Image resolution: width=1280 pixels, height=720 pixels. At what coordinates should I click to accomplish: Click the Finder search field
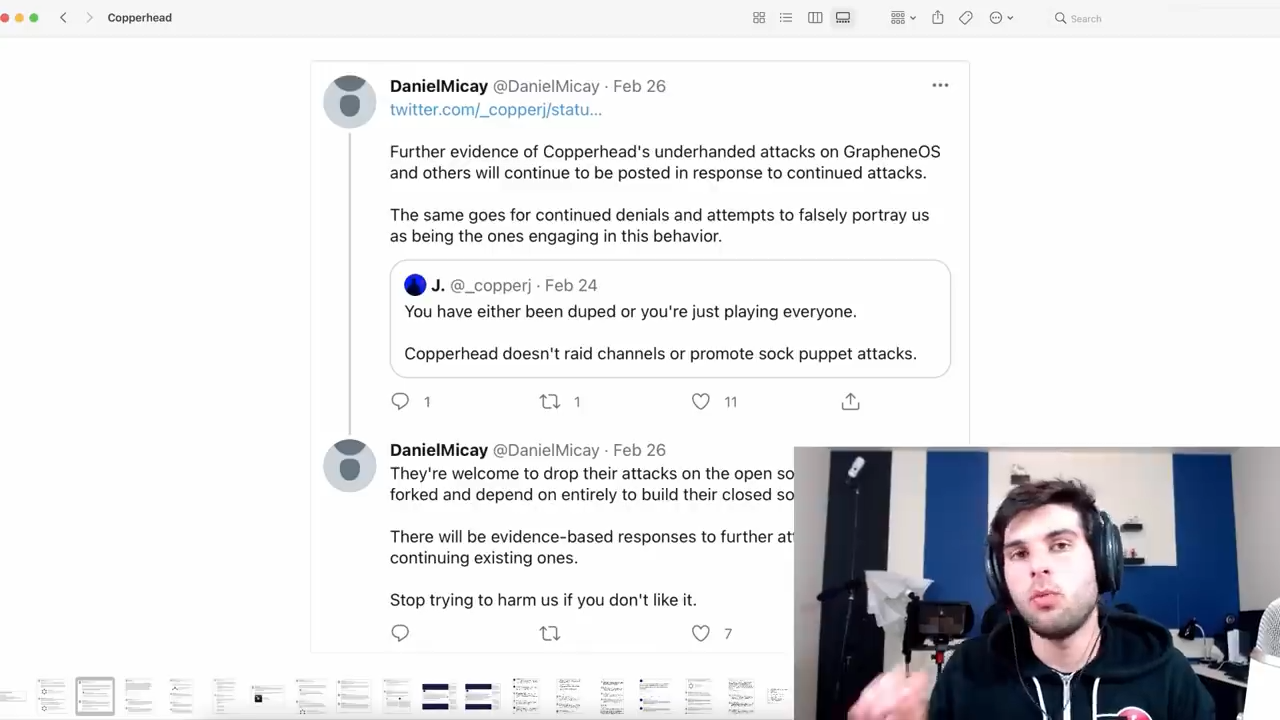point(1110,18)
